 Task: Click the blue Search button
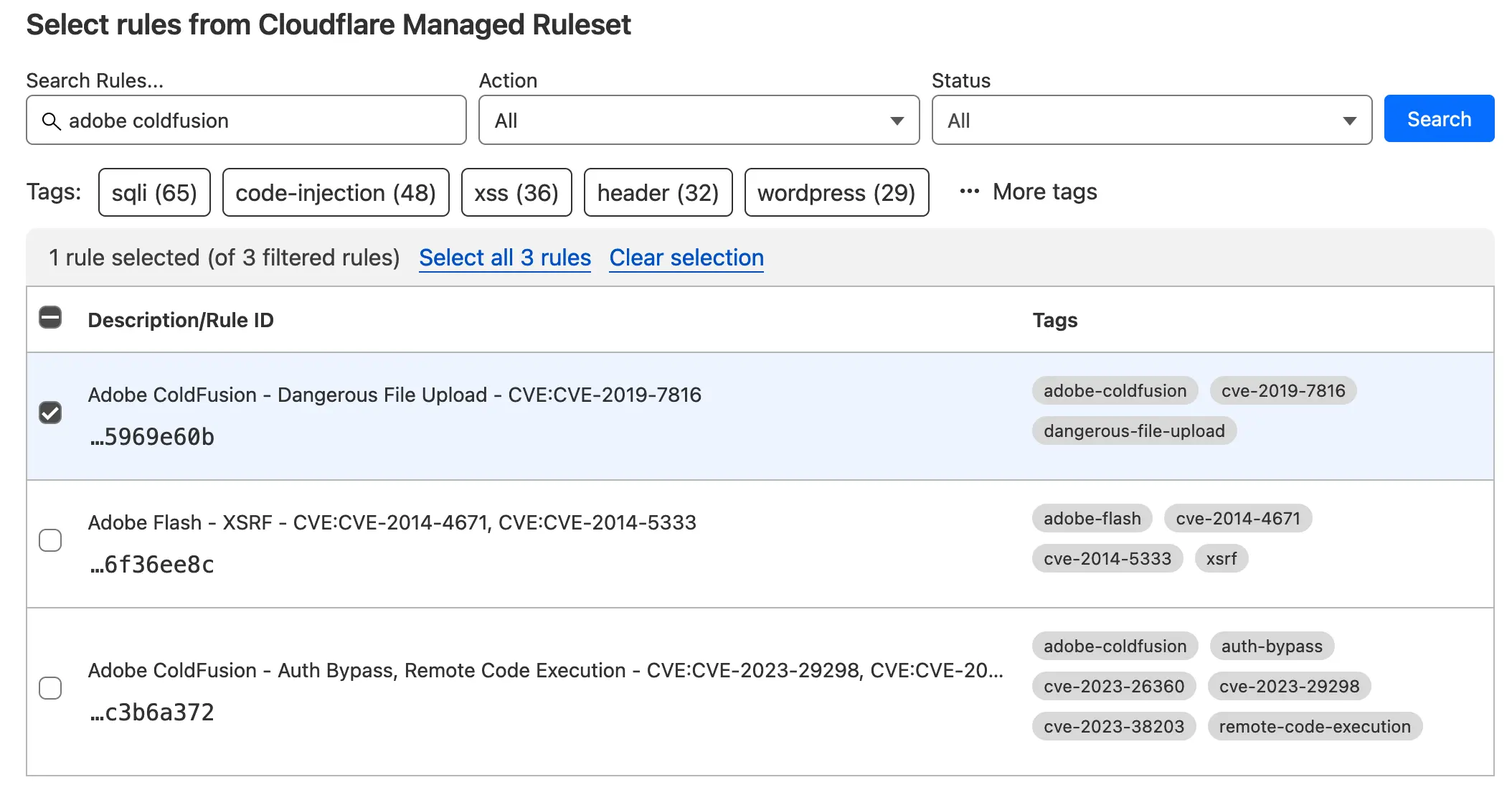(x=1439, y=118)
